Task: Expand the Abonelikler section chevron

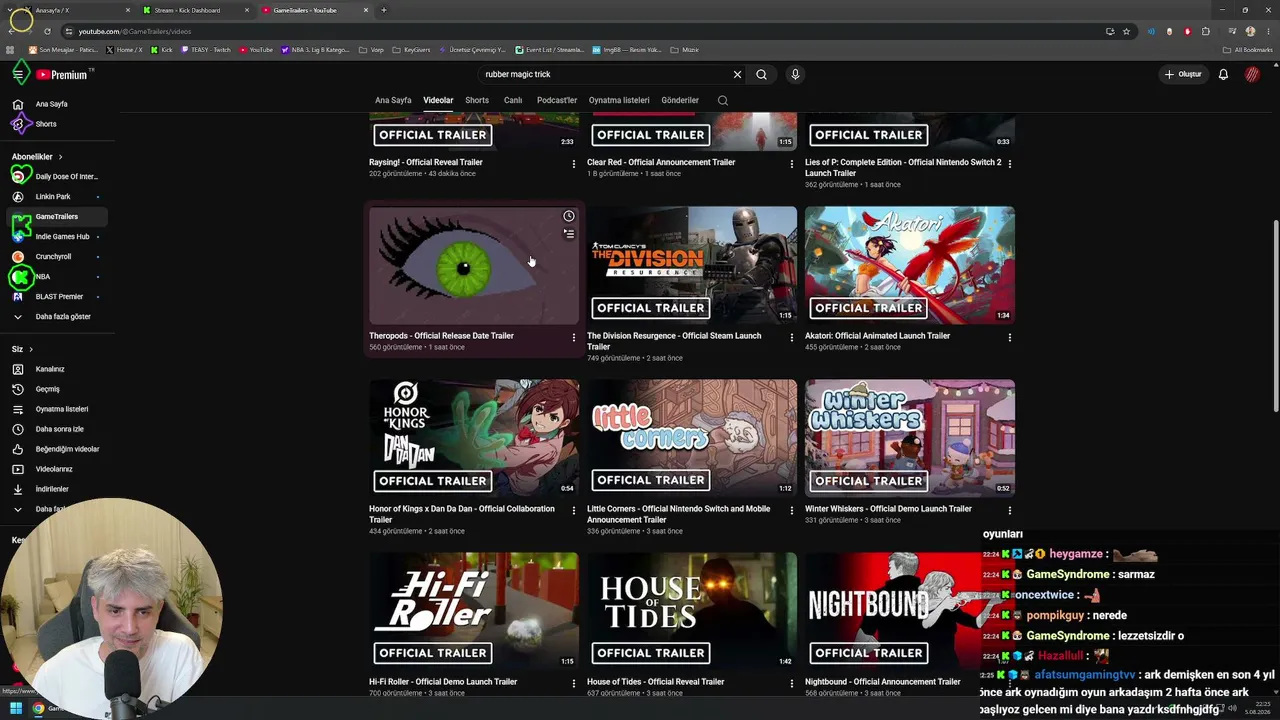Action: [x=60, y=157]
